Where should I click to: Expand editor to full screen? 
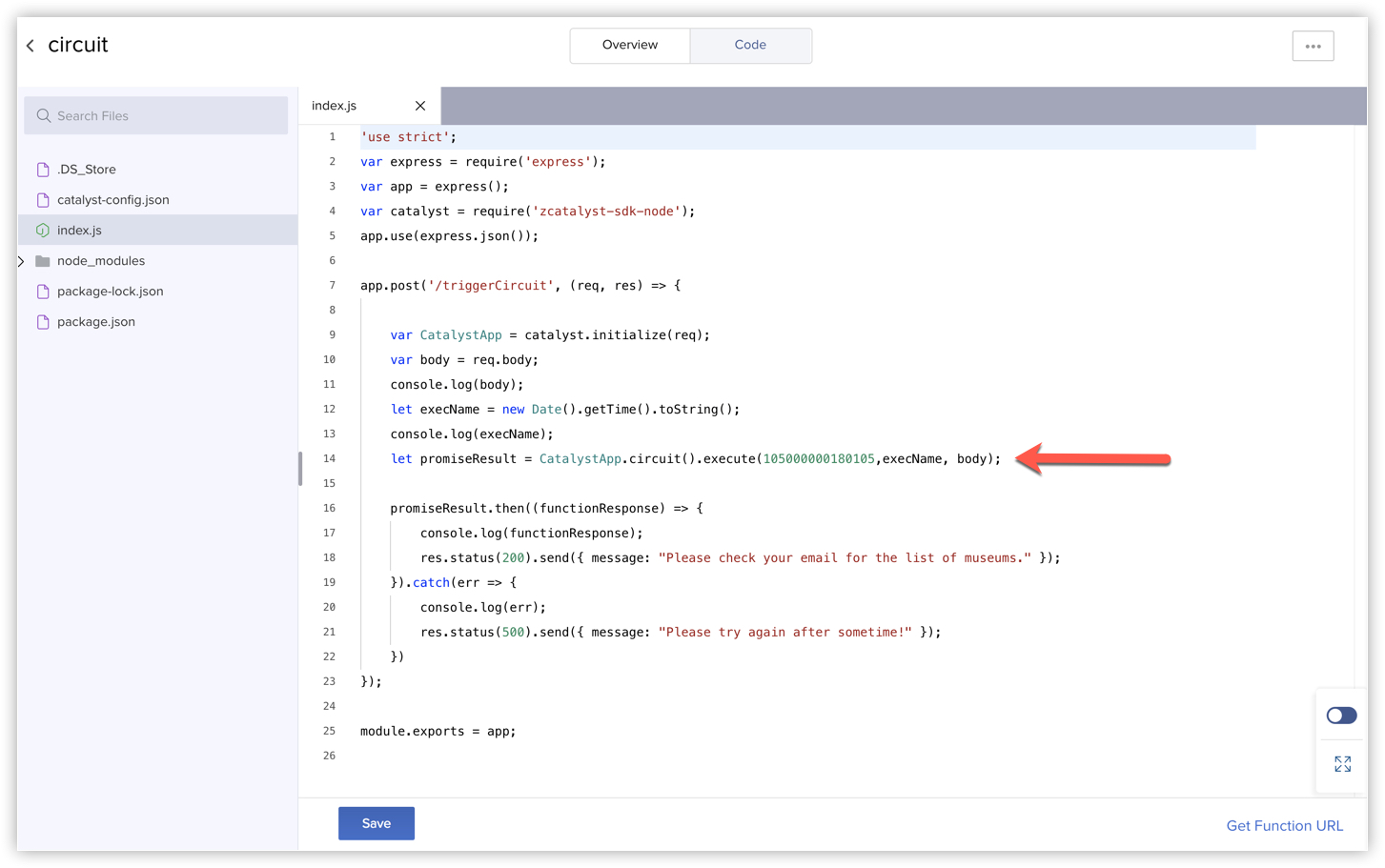1342,764
